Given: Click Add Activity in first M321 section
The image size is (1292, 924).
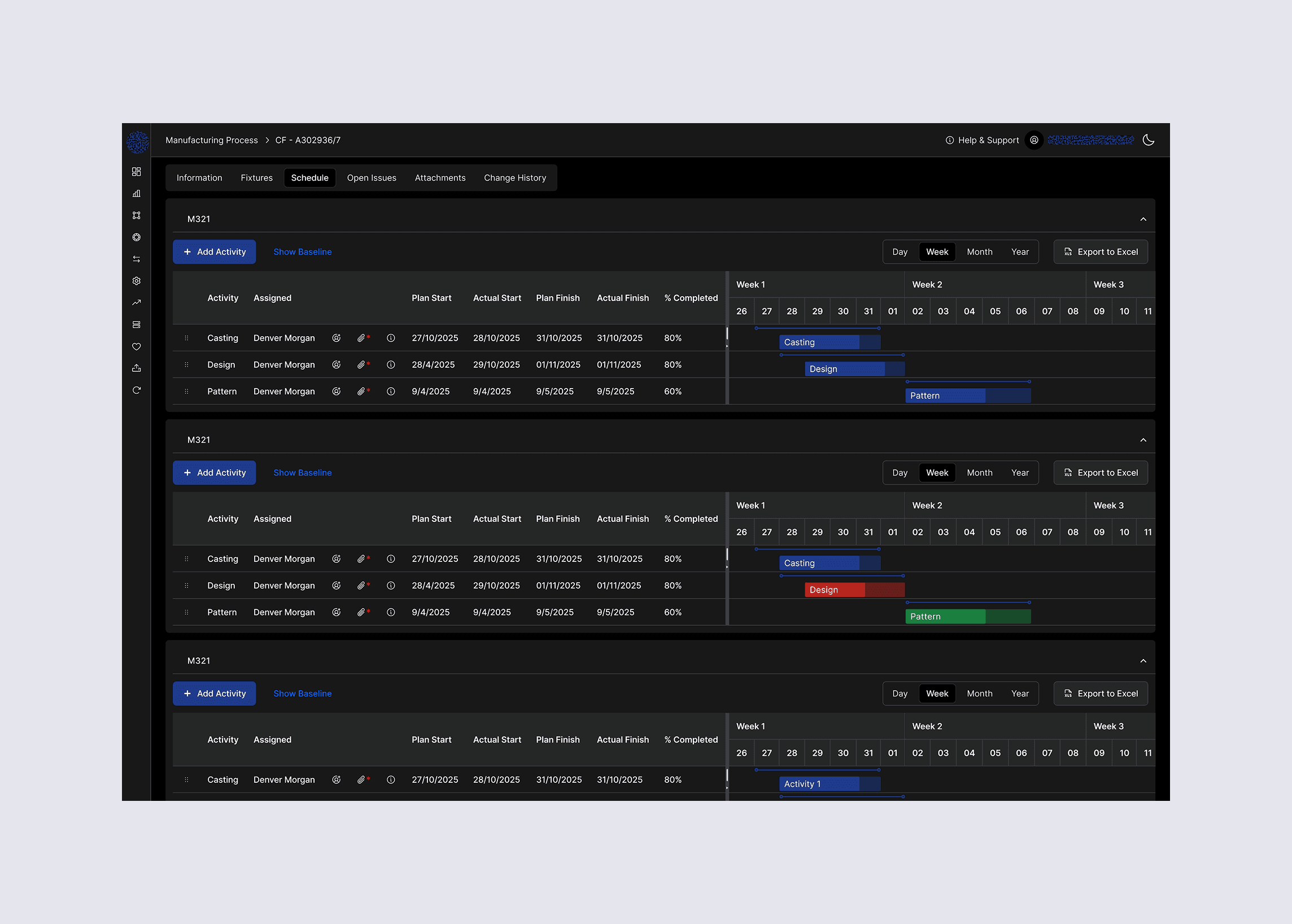Looking at the screenshot, I should 215,252.
